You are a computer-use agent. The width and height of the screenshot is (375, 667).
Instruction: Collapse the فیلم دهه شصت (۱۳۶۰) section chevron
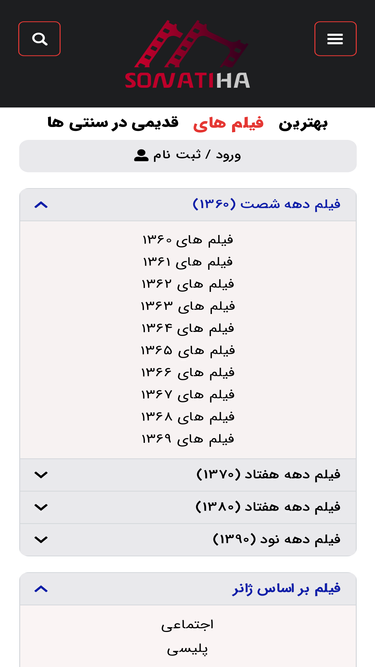41,205
